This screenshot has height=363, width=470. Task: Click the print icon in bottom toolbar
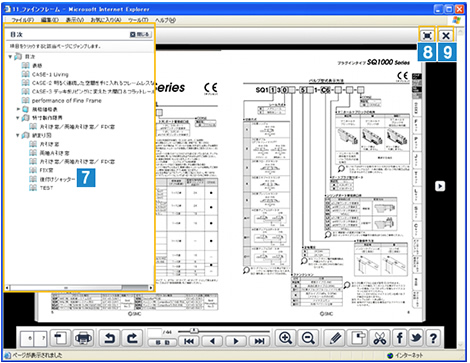83,338
